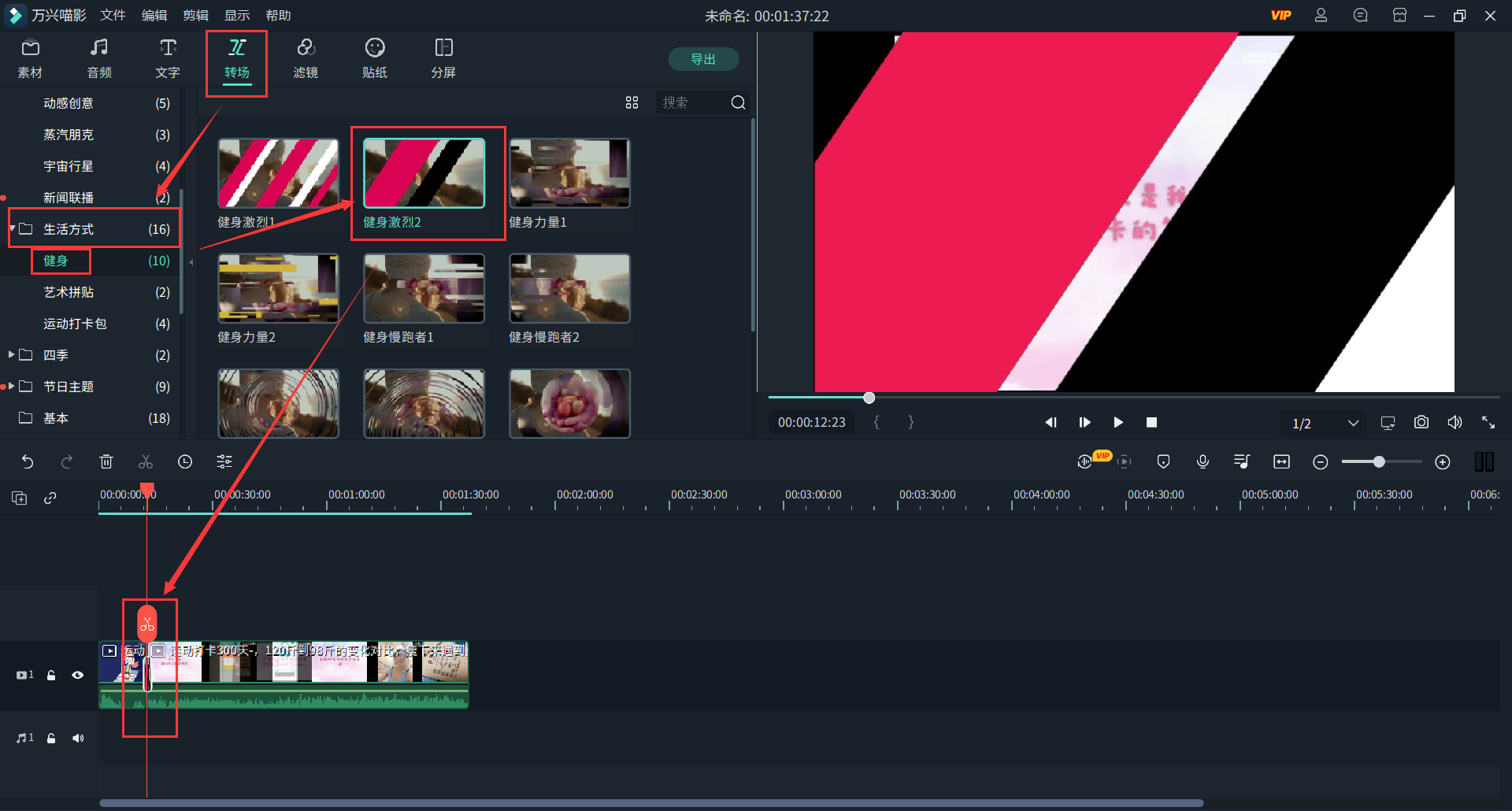The width and height of the screenshot is (1512, 811).
Task: Take a snapshot with the camera icon
Action: pos(1421,423)
